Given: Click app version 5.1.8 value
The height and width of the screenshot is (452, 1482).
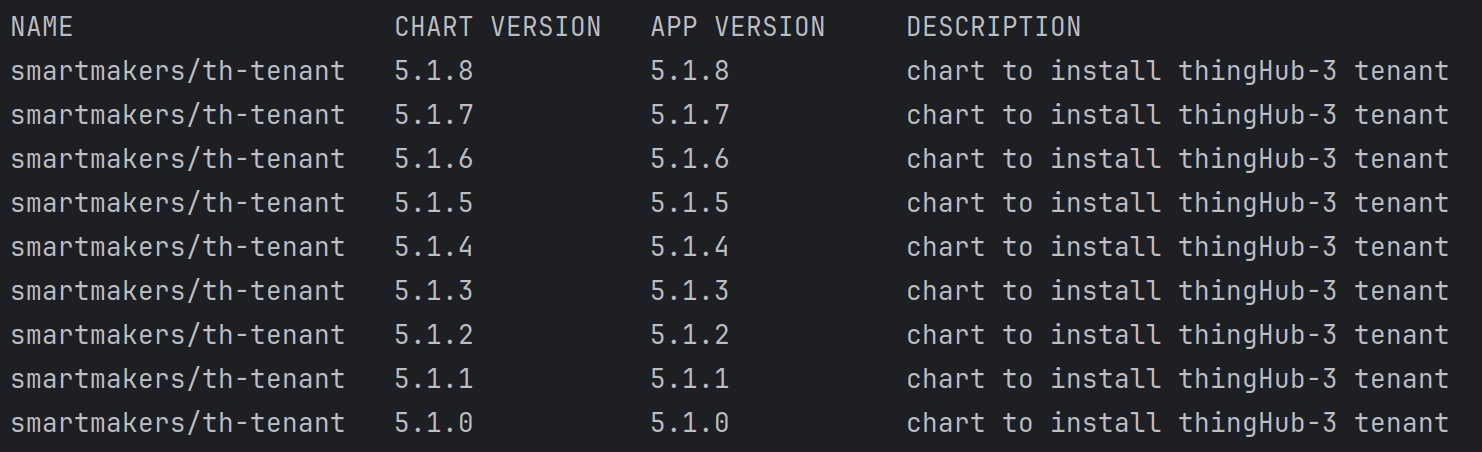Looking at the screenshot, I should 690,71.
